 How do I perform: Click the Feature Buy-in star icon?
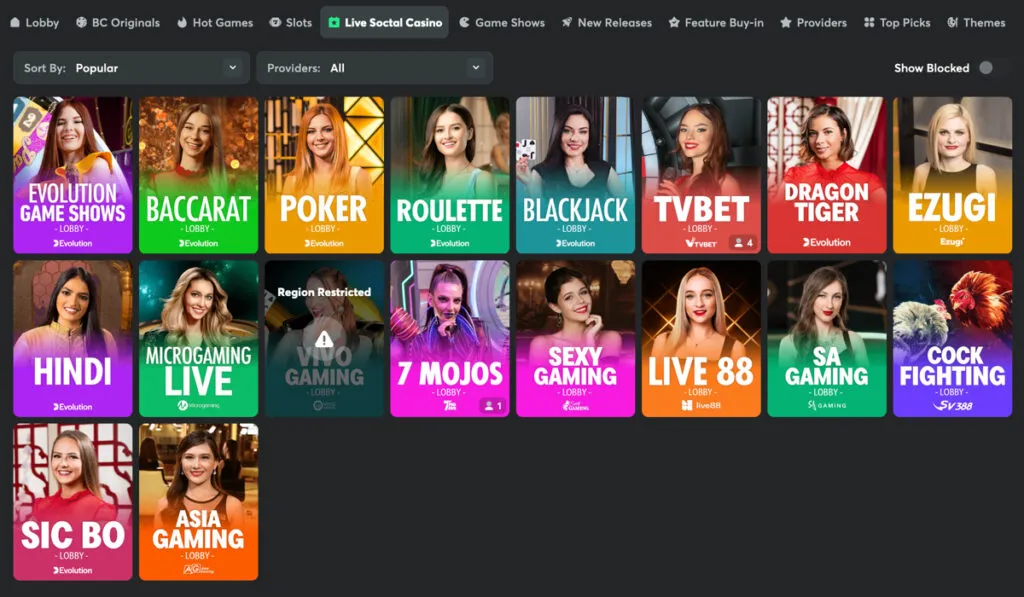click(x=674, y=22)
